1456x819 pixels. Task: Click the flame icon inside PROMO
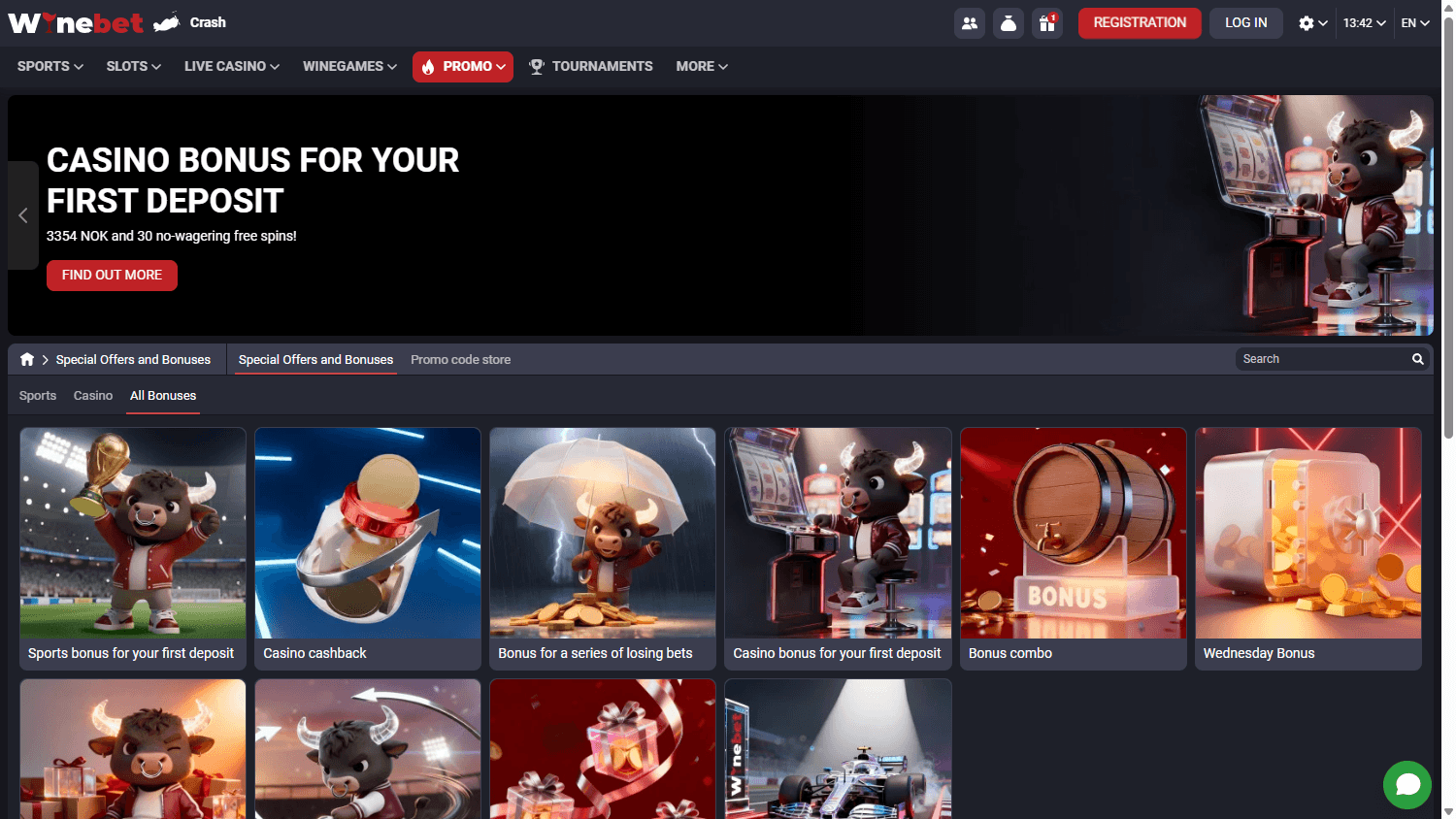click(427, 66)
